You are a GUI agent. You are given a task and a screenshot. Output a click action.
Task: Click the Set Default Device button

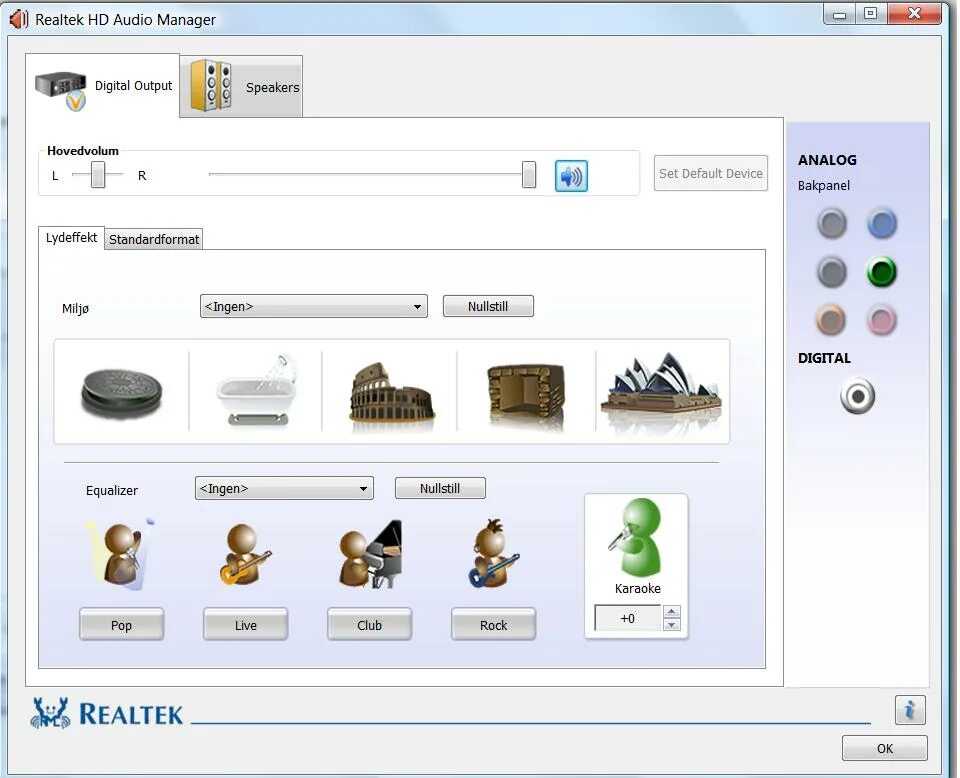711,173
